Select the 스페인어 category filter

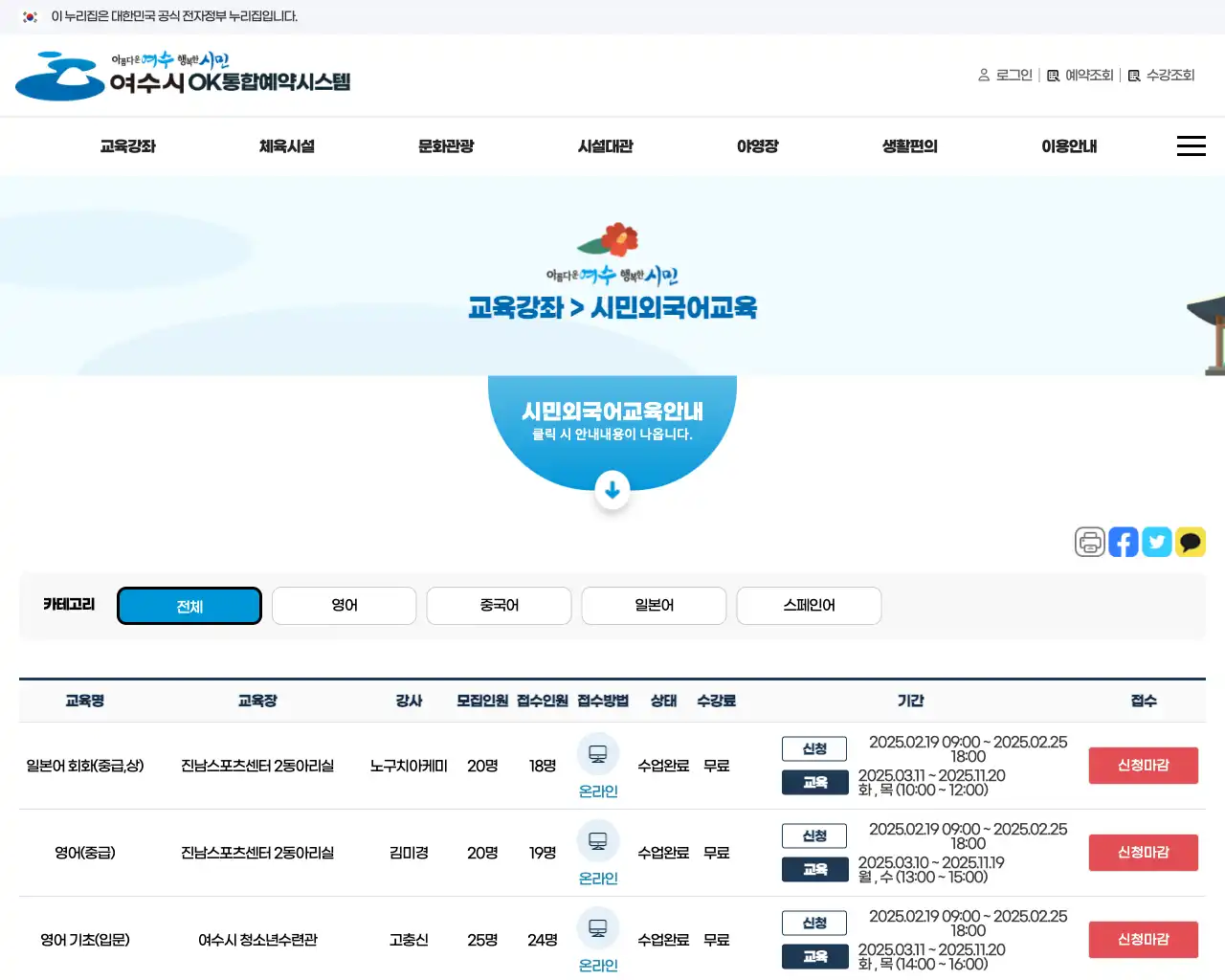point(809,605)
